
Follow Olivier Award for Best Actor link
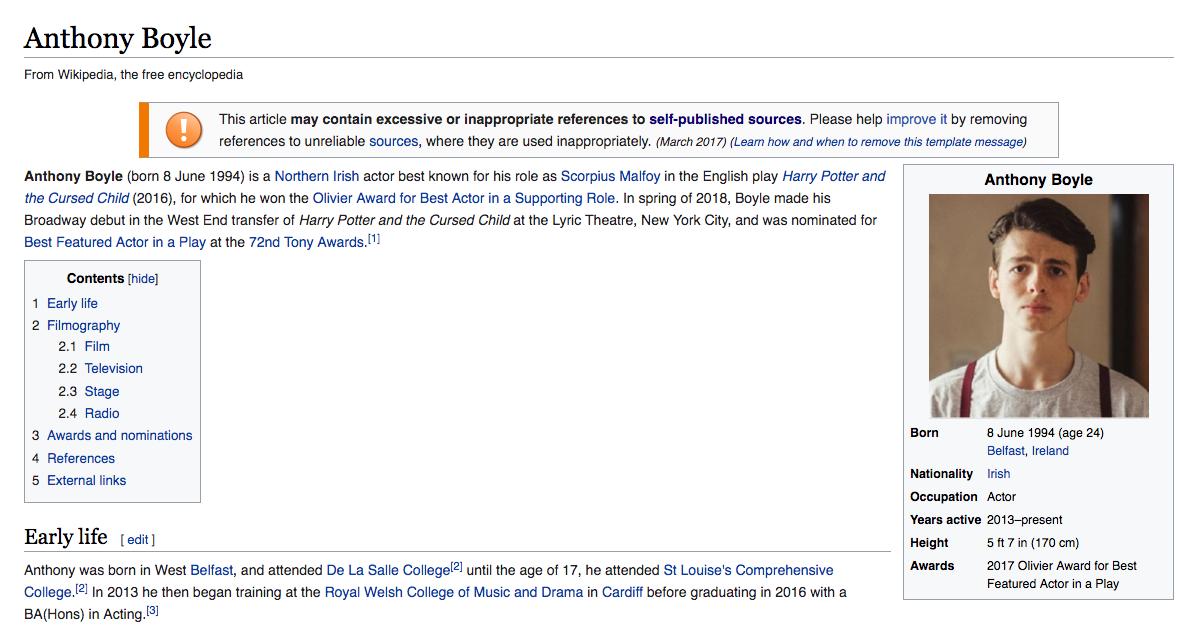(x=464, y=198)
